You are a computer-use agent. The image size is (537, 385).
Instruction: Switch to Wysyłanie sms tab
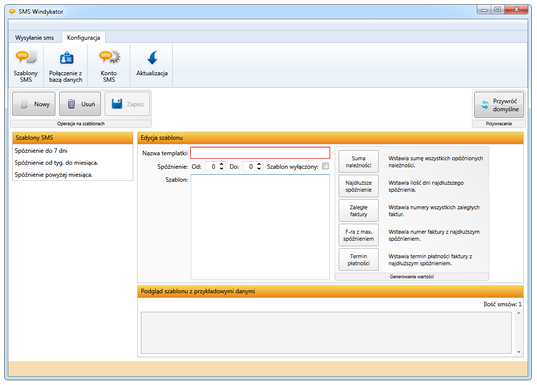point(34,38)
